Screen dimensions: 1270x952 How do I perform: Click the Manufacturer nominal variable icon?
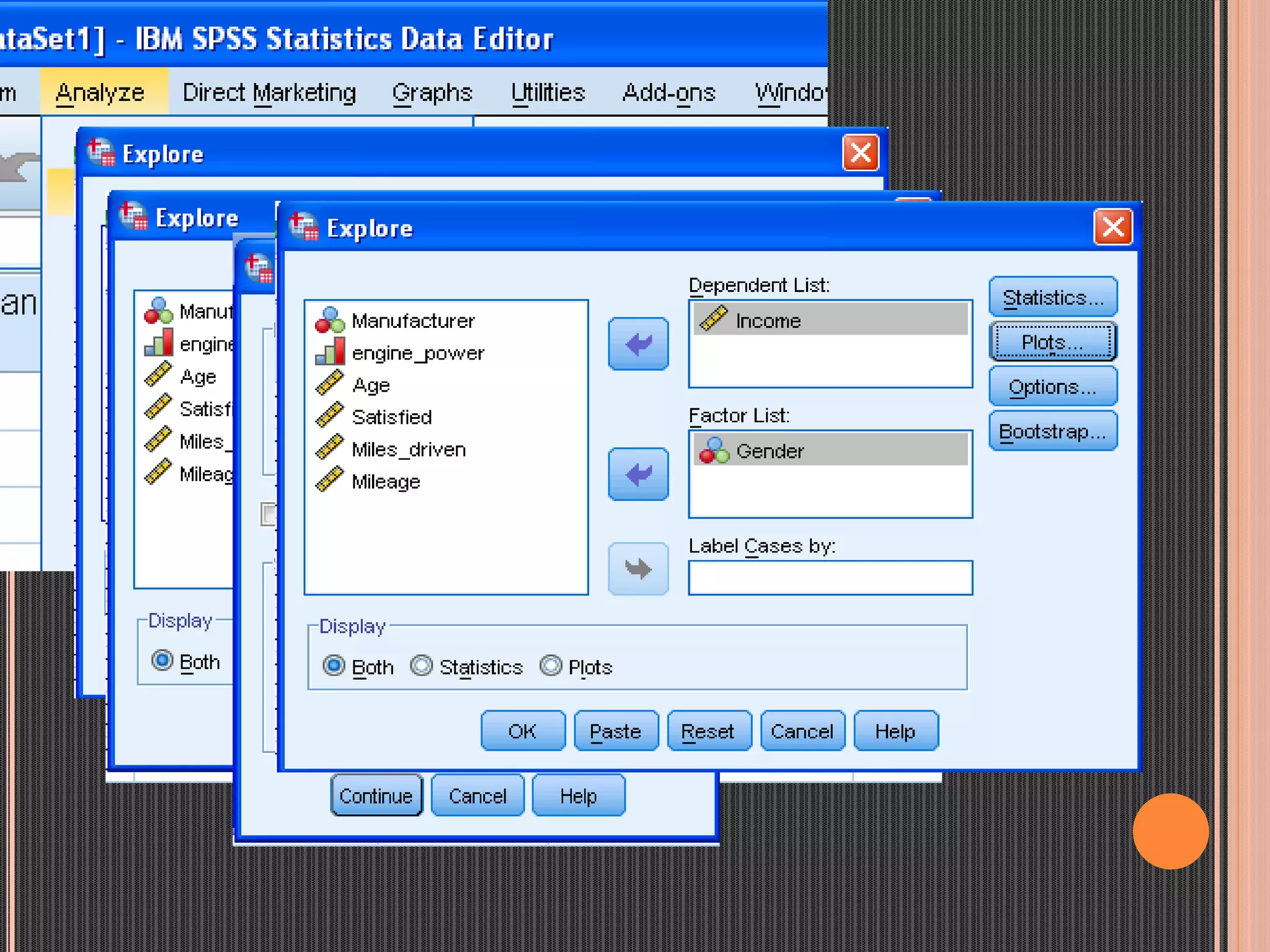[329, 320]
